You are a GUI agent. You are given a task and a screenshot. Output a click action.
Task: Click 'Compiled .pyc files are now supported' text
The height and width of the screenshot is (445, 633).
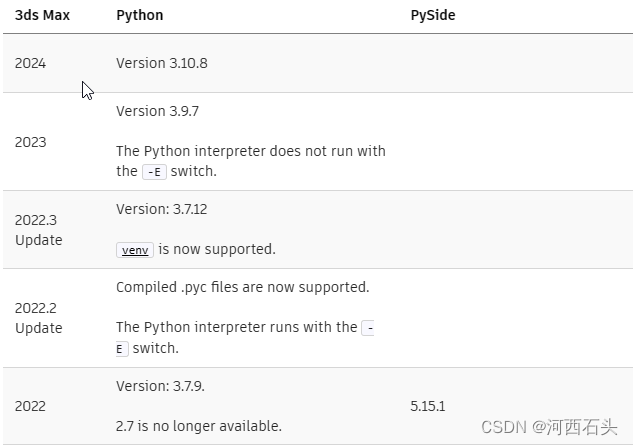[243, 287]
